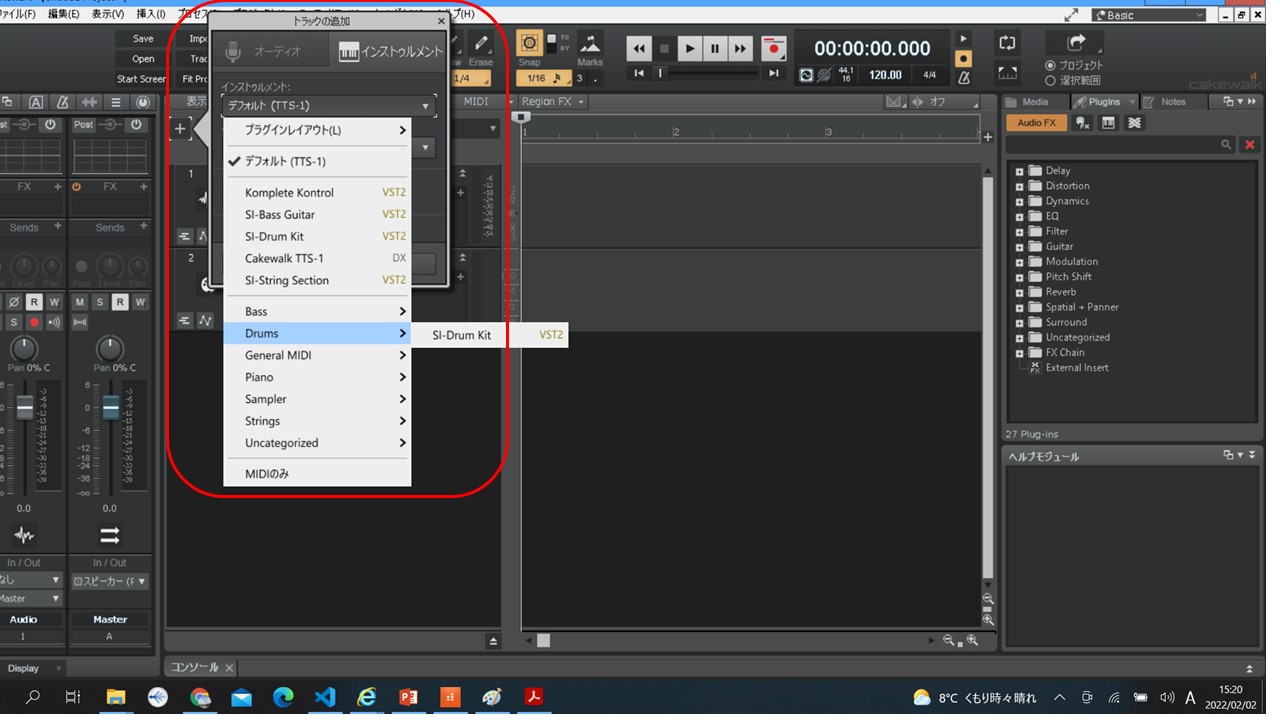Viewport: 1280px width, 720px height.
Task: Open the Basic workspace dropdown
Action: point(1149,15)
